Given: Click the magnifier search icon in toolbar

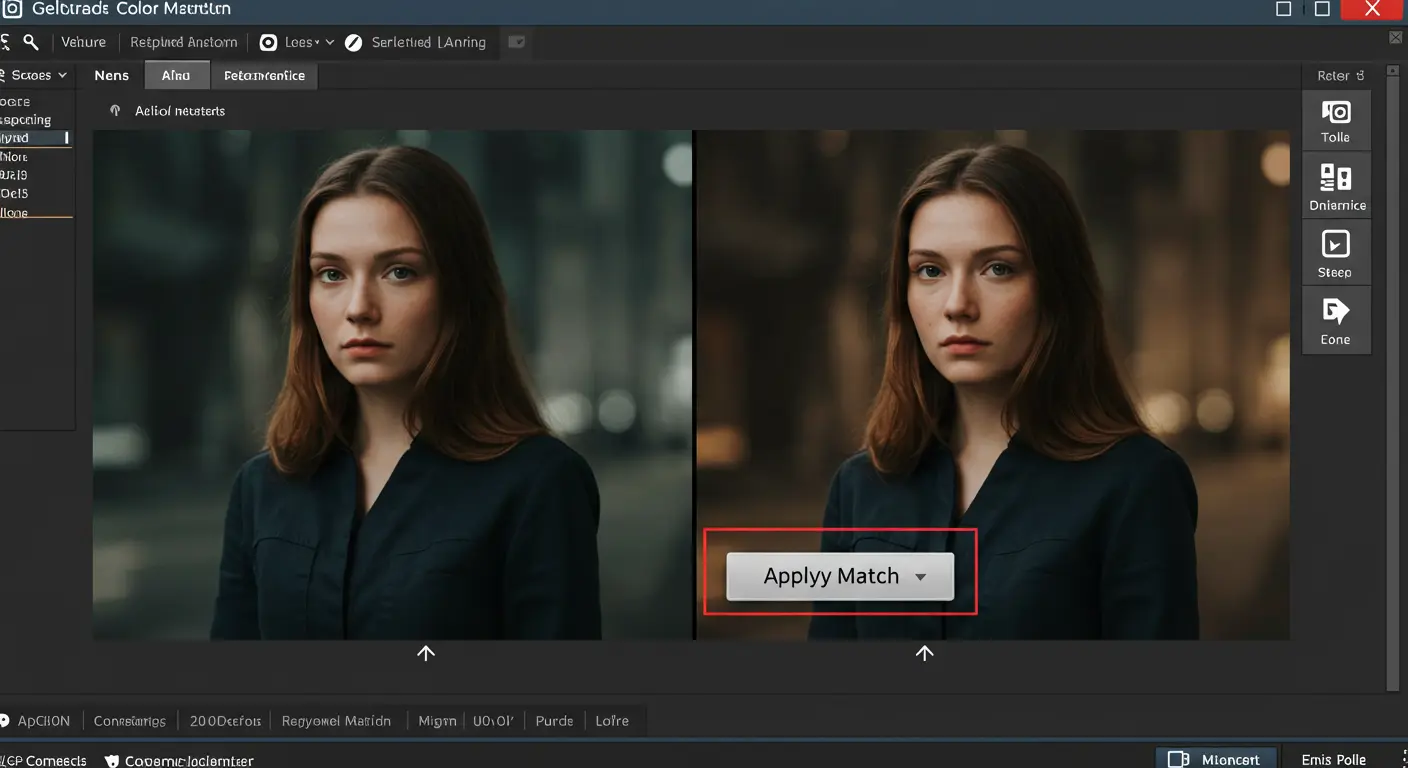Looking at the screenshot, I should pyautogui.click(x=31, y=42).
